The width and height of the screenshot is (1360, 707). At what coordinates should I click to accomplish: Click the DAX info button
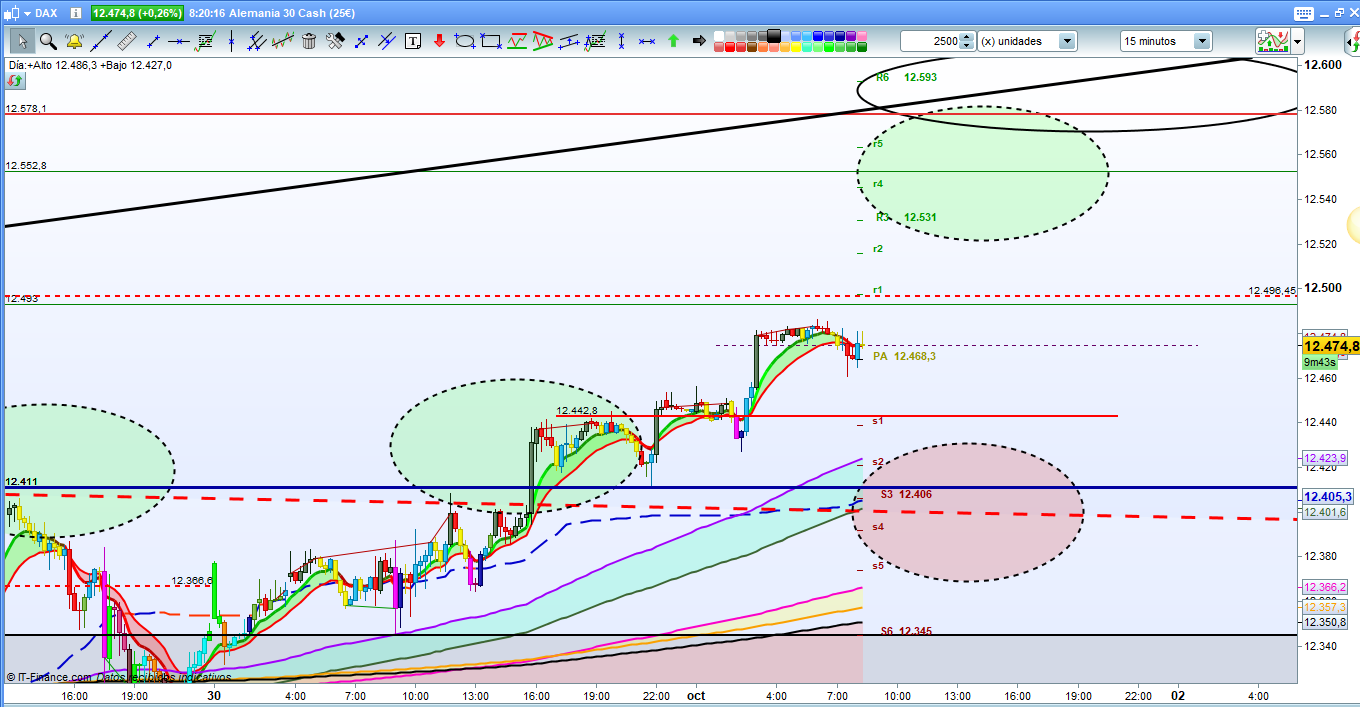[x=74, y=13]
